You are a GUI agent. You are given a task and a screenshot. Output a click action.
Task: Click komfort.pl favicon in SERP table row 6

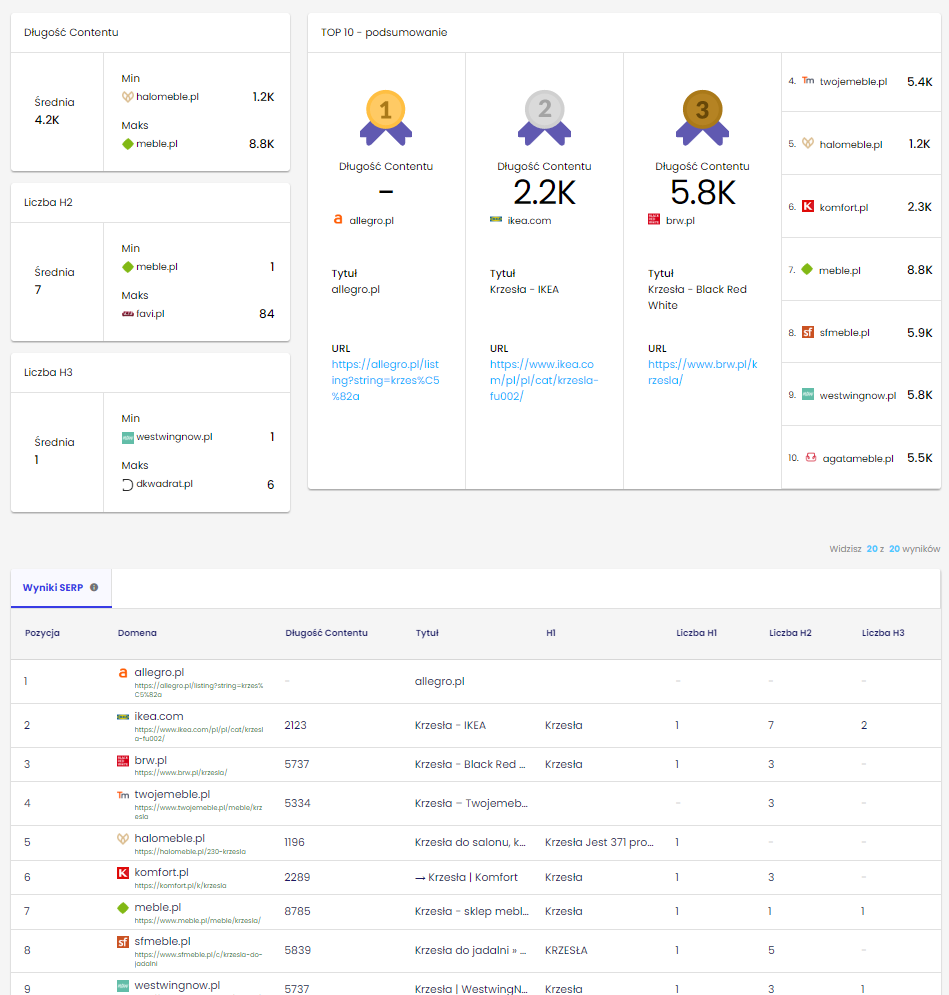pos(123,873)
